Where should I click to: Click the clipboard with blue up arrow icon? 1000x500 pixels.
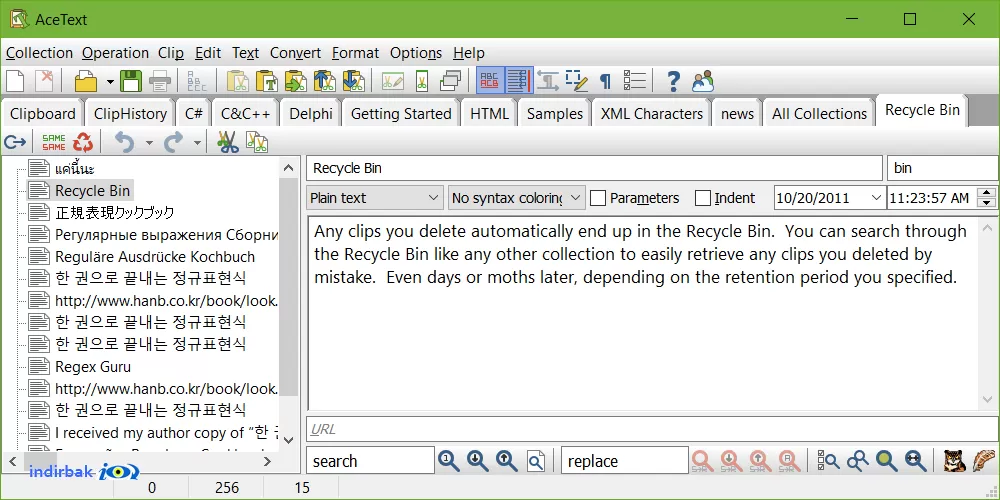coord(324,81)
